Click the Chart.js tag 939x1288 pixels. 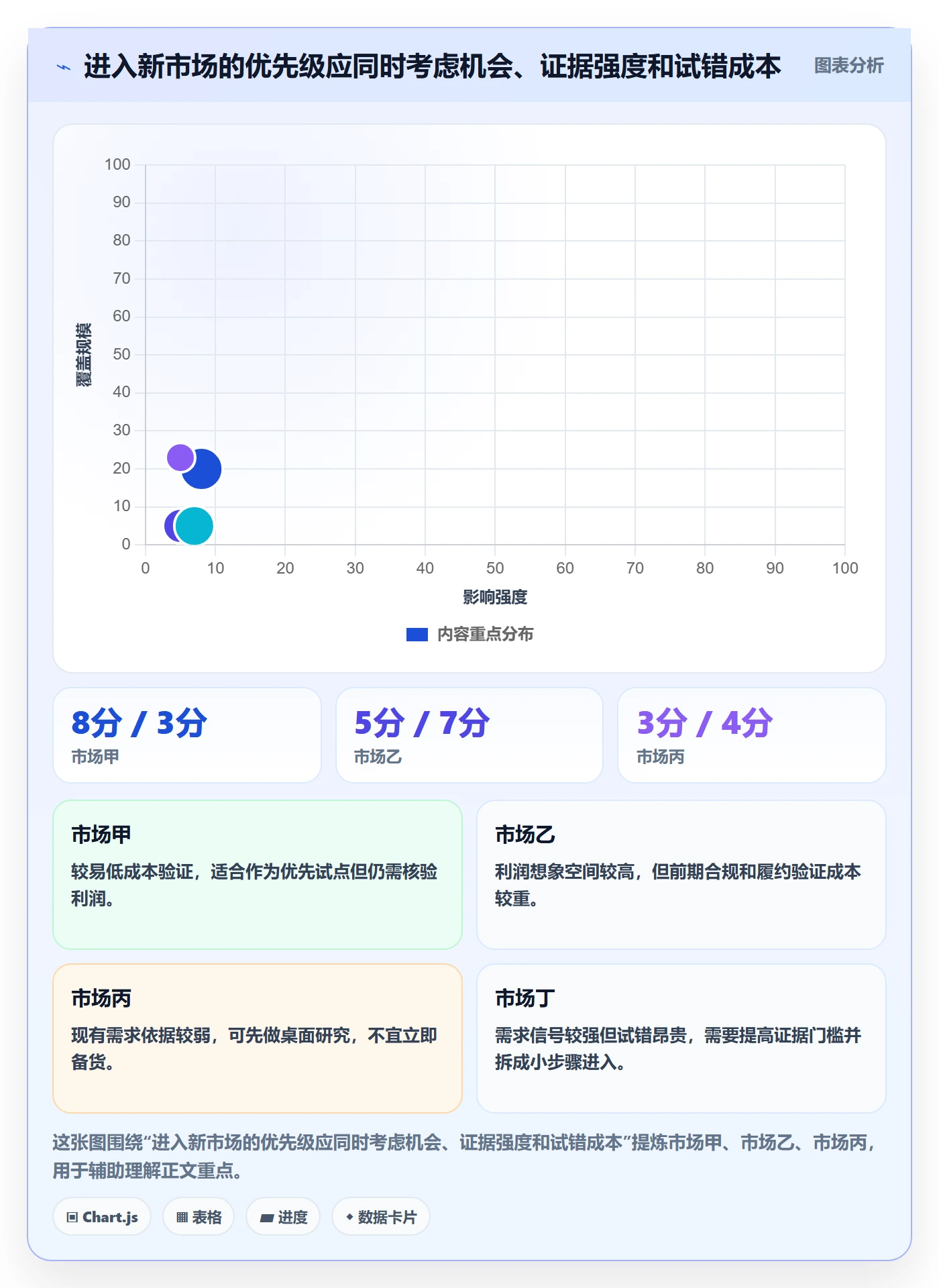pyautogui.click(x=102, y=1217)
